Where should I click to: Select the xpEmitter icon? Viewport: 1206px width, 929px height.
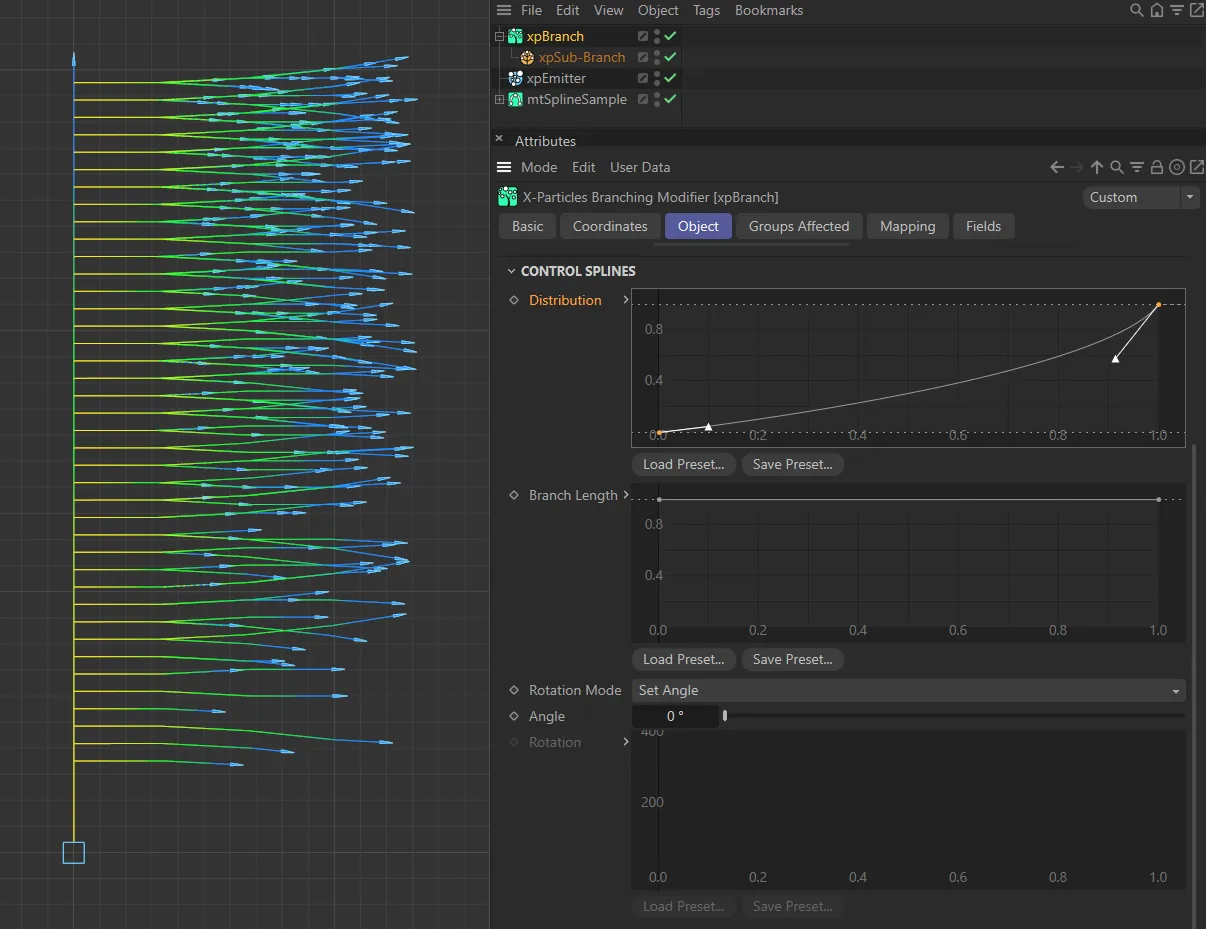(x=514, y=78)
